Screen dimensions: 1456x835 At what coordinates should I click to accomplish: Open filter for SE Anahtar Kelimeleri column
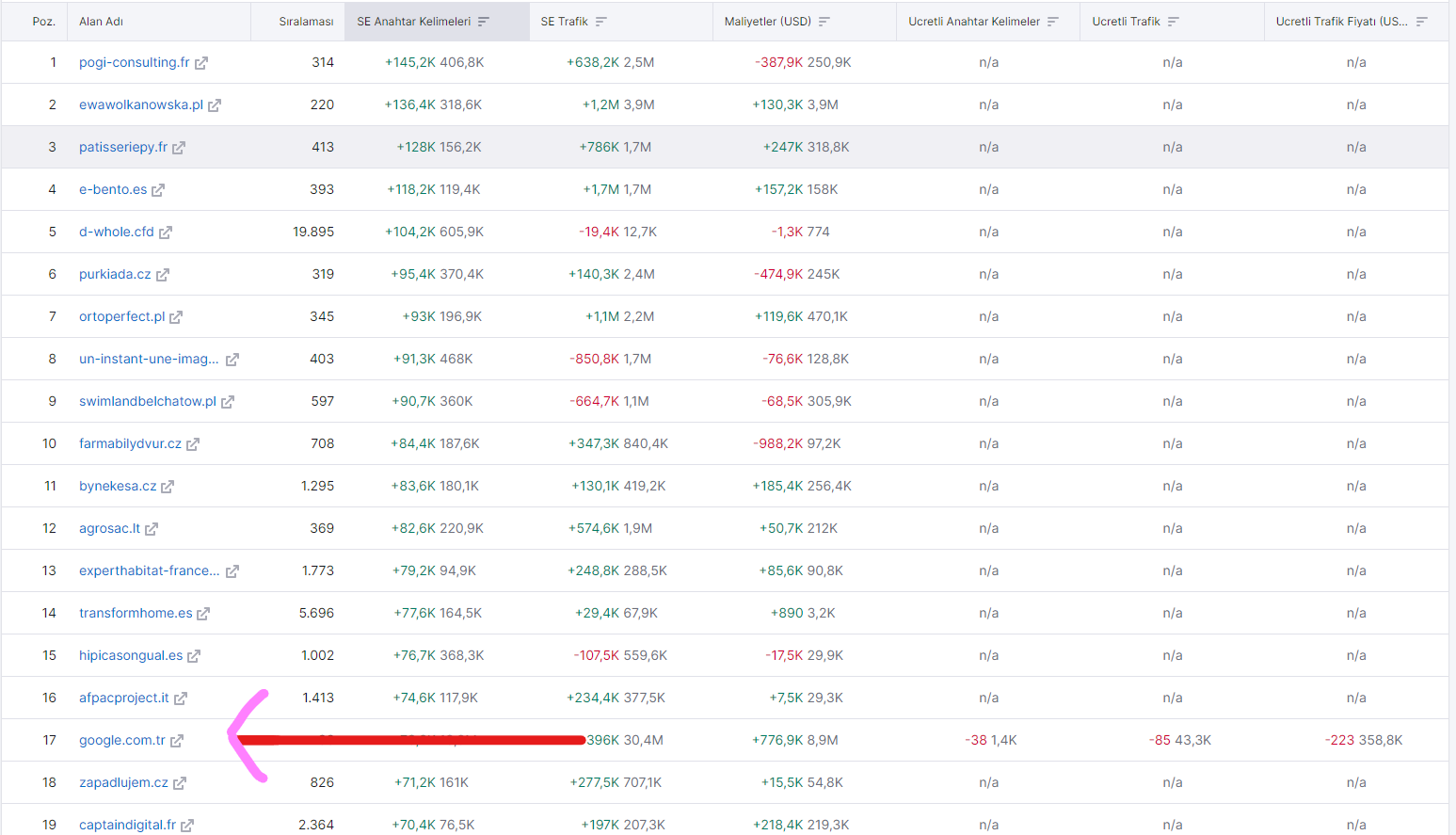coord(484,22)
